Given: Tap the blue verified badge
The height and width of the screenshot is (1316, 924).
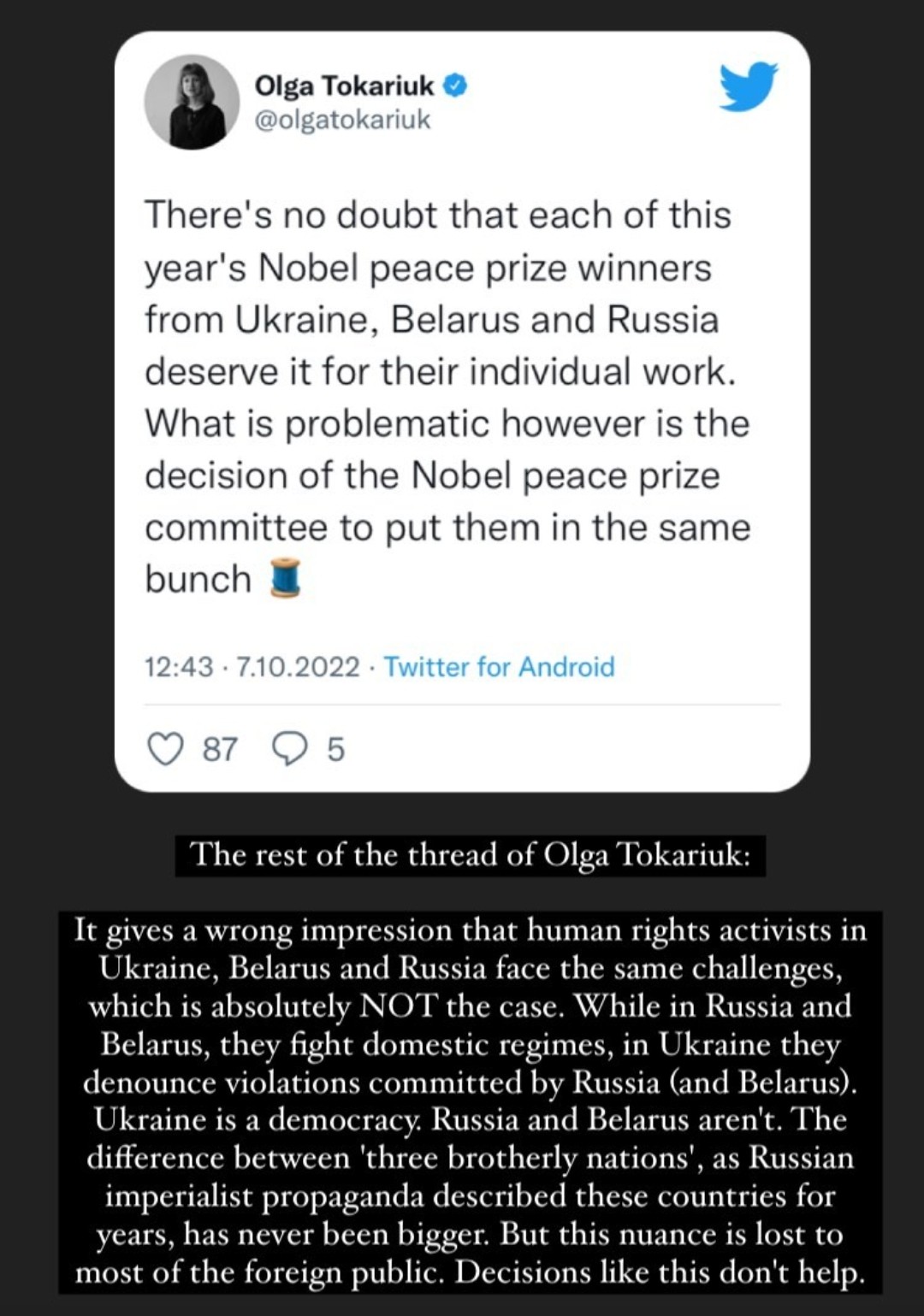Looking at the screenshot, I should 455,86.
